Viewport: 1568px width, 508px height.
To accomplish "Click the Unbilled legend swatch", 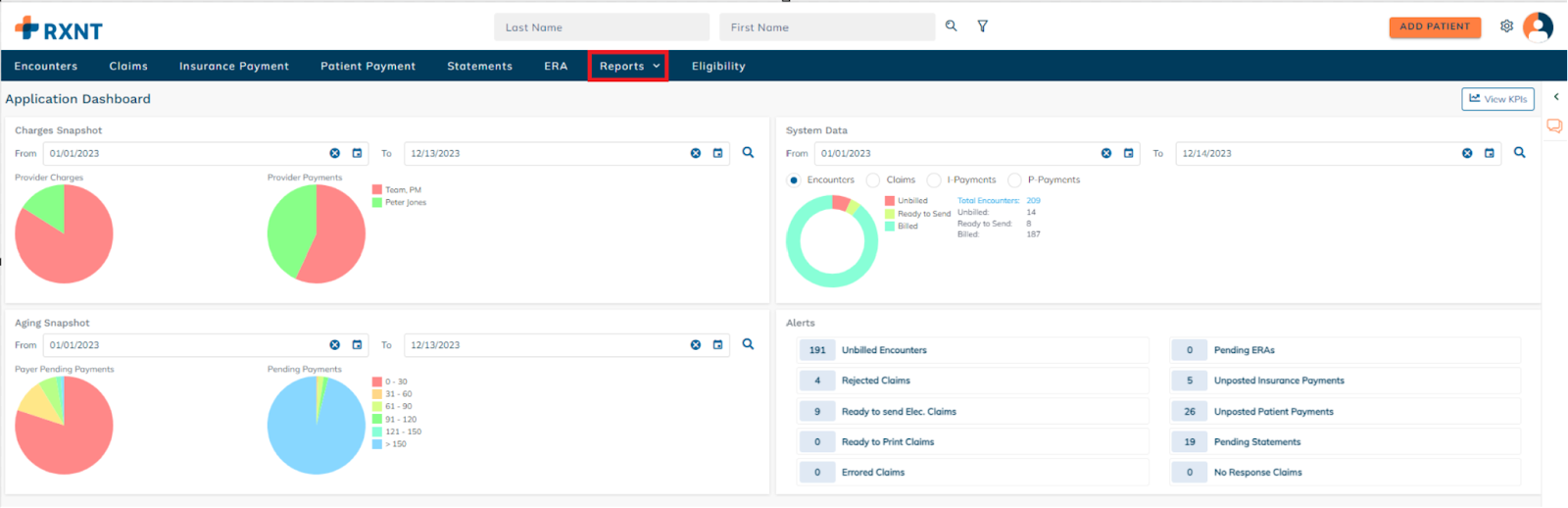I will tap(890, 201).
